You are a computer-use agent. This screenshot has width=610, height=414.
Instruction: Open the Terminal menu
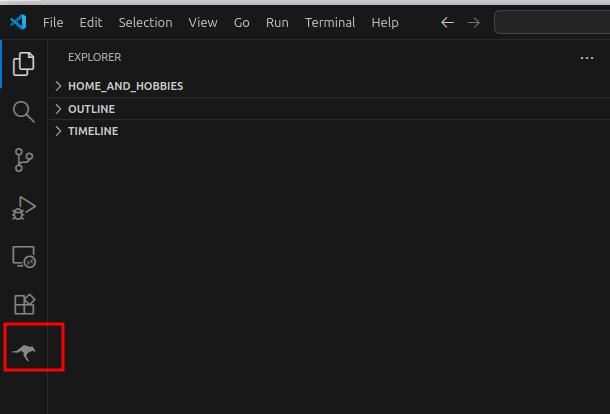pos(330,22)
